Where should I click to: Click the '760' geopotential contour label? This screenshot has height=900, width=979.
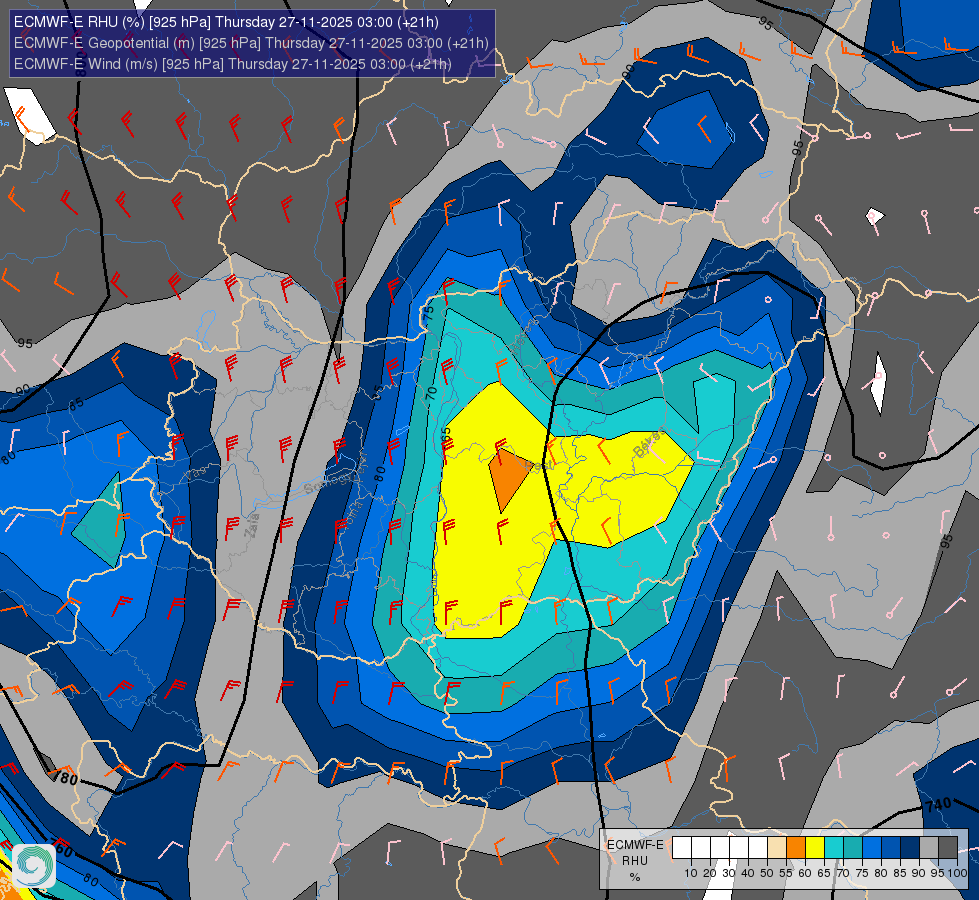(x=61, y=850)
